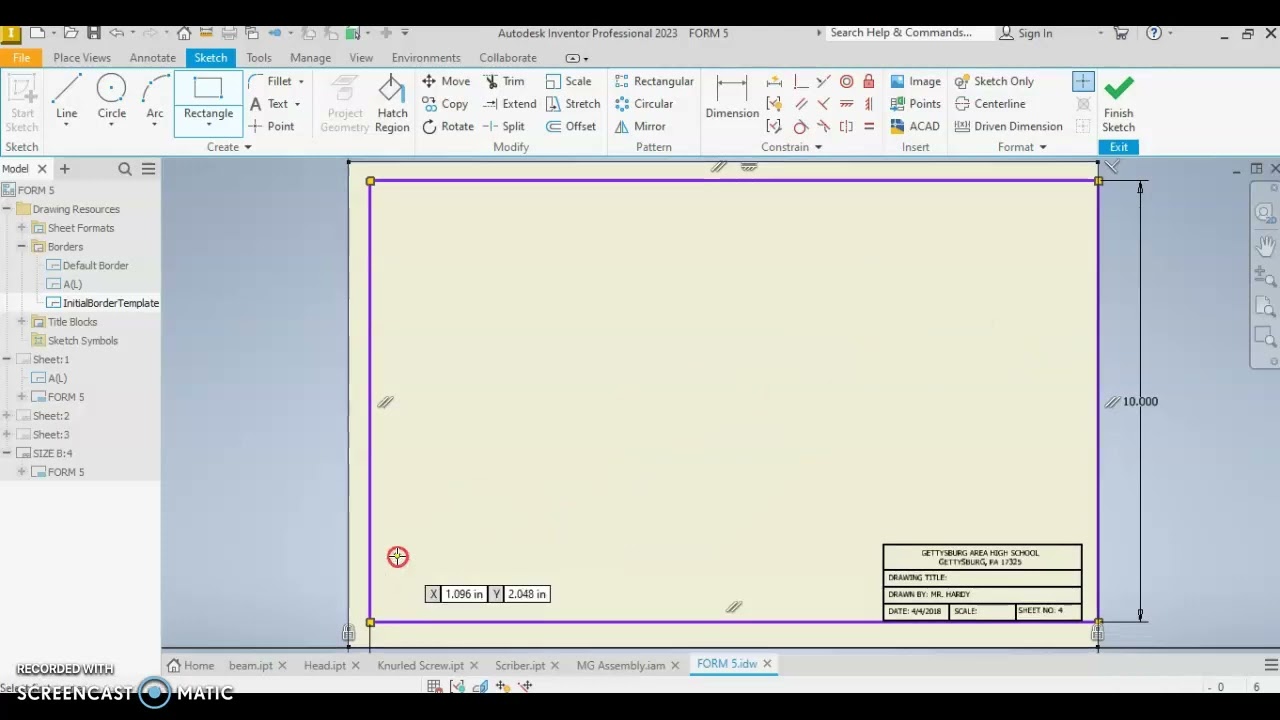The image size is (1280, 720).
Task: Select Sketch Symbols folder in tree
Action: (75, 341)
